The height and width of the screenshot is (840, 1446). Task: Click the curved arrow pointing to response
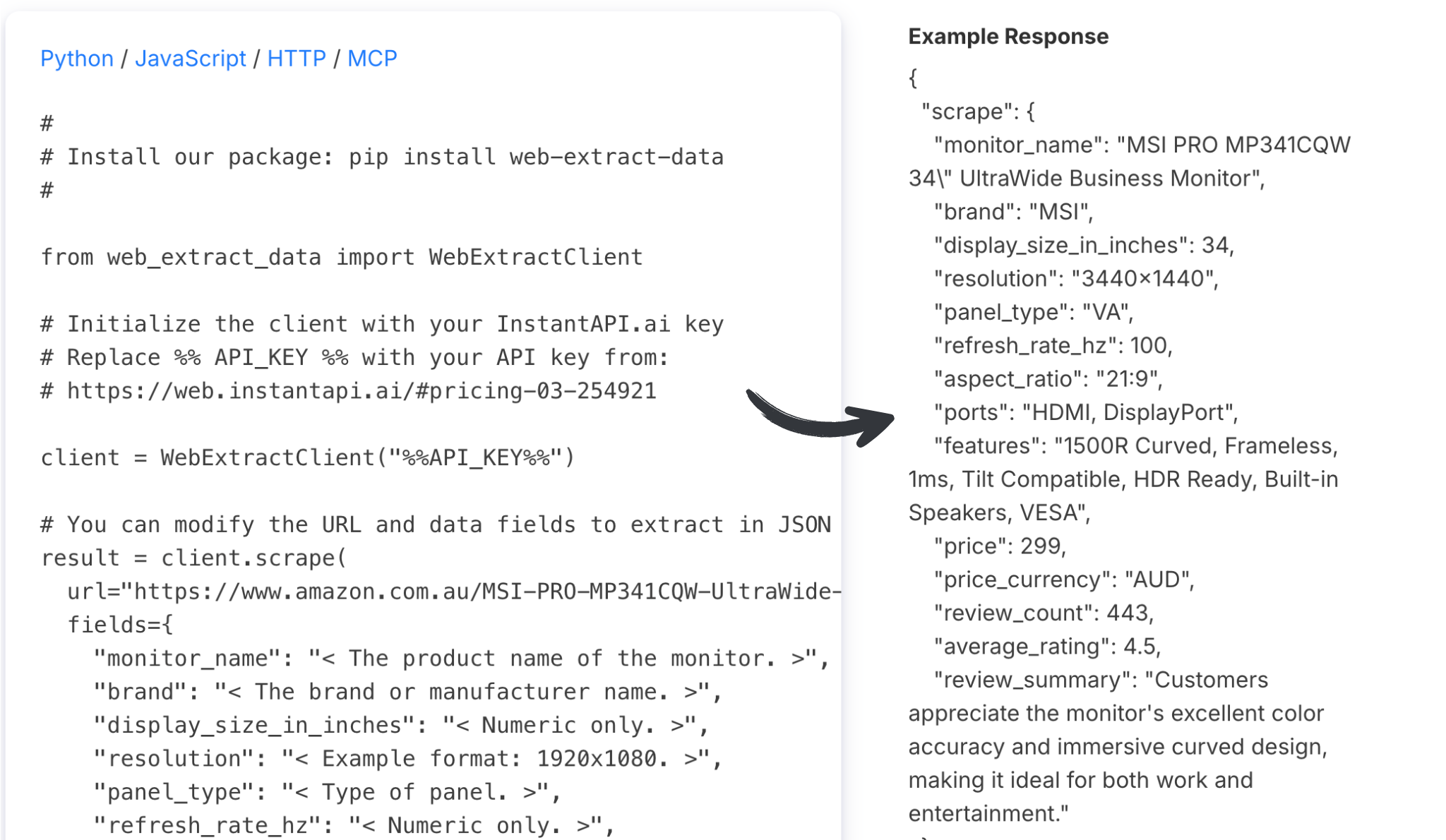[x=820, y=417]
